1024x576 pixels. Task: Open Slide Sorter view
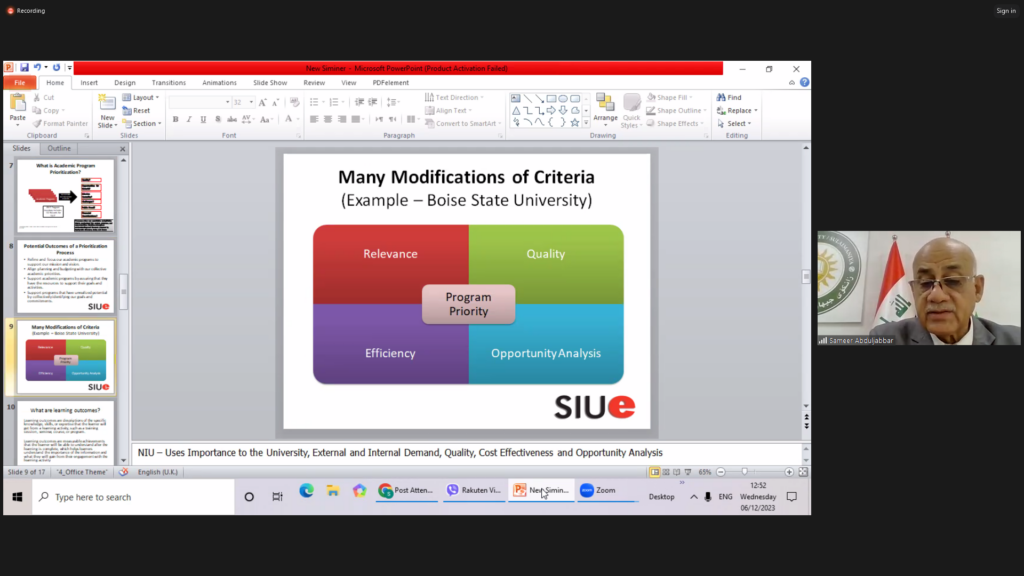point(666,472)
